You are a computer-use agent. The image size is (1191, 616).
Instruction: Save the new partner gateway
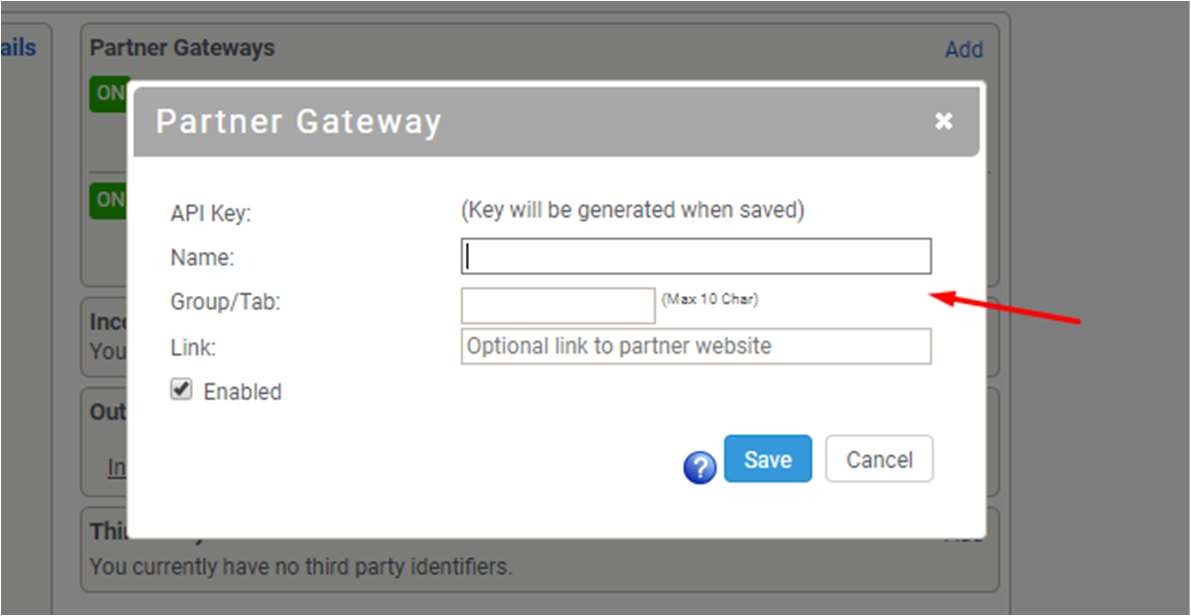(767, 460)
